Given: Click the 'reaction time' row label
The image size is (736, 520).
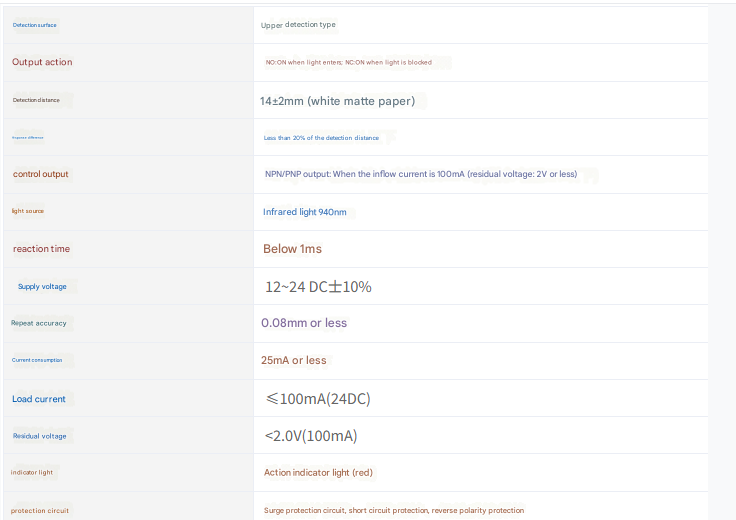Looking at the screenshot, I should (x=41, y=249).
